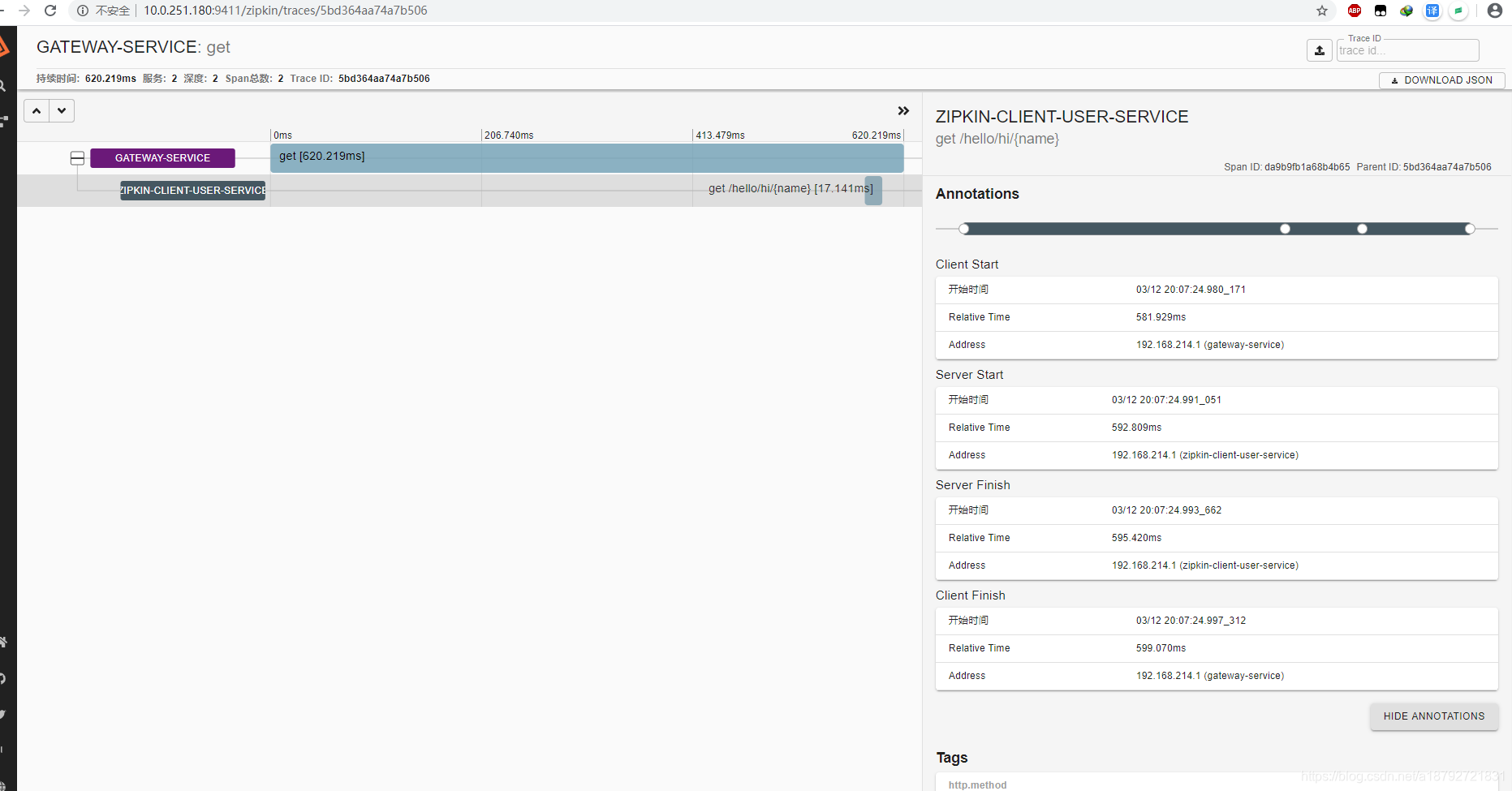Click the Client Finish annotation dot
Screen dimensions: 1512x791
click(1470, 229)
